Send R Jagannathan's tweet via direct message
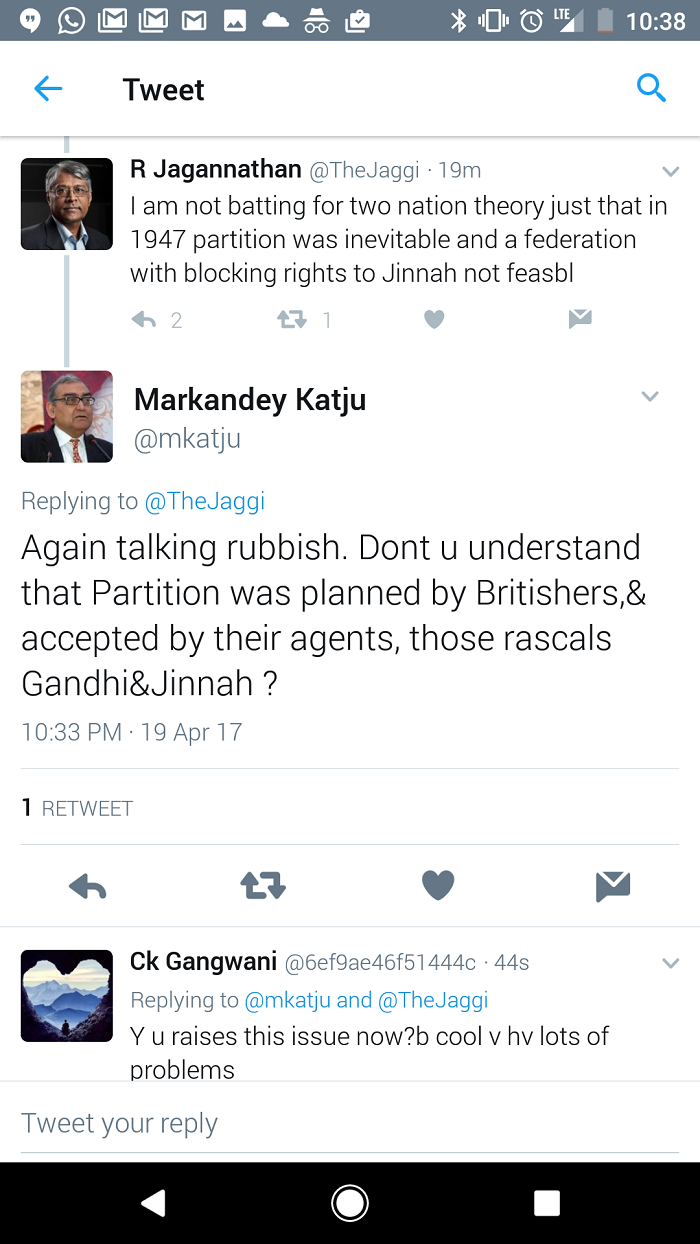 pos(580,320)
